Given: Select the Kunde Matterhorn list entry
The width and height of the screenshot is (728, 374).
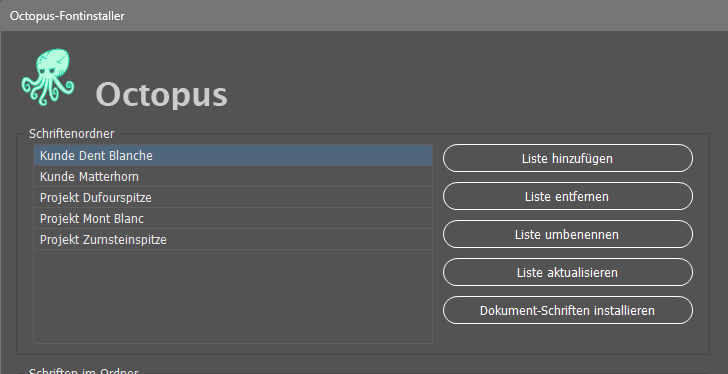Looking at the screenshot, I should (233, 176).
